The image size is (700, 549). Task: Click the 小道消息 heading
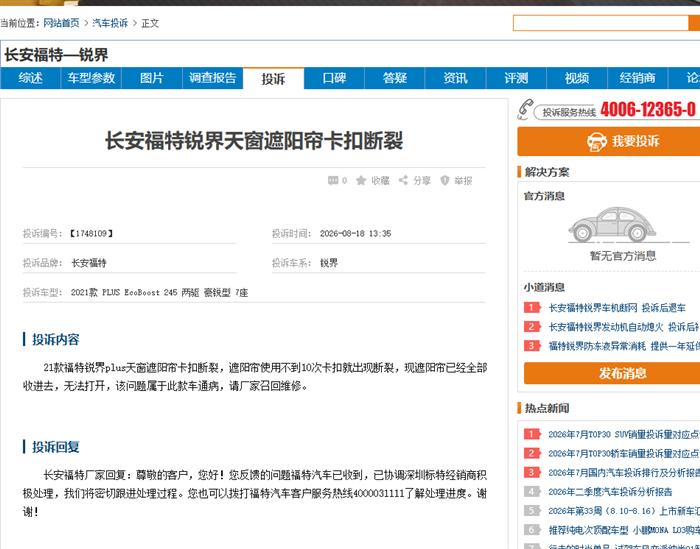click(x=544, y=287)
